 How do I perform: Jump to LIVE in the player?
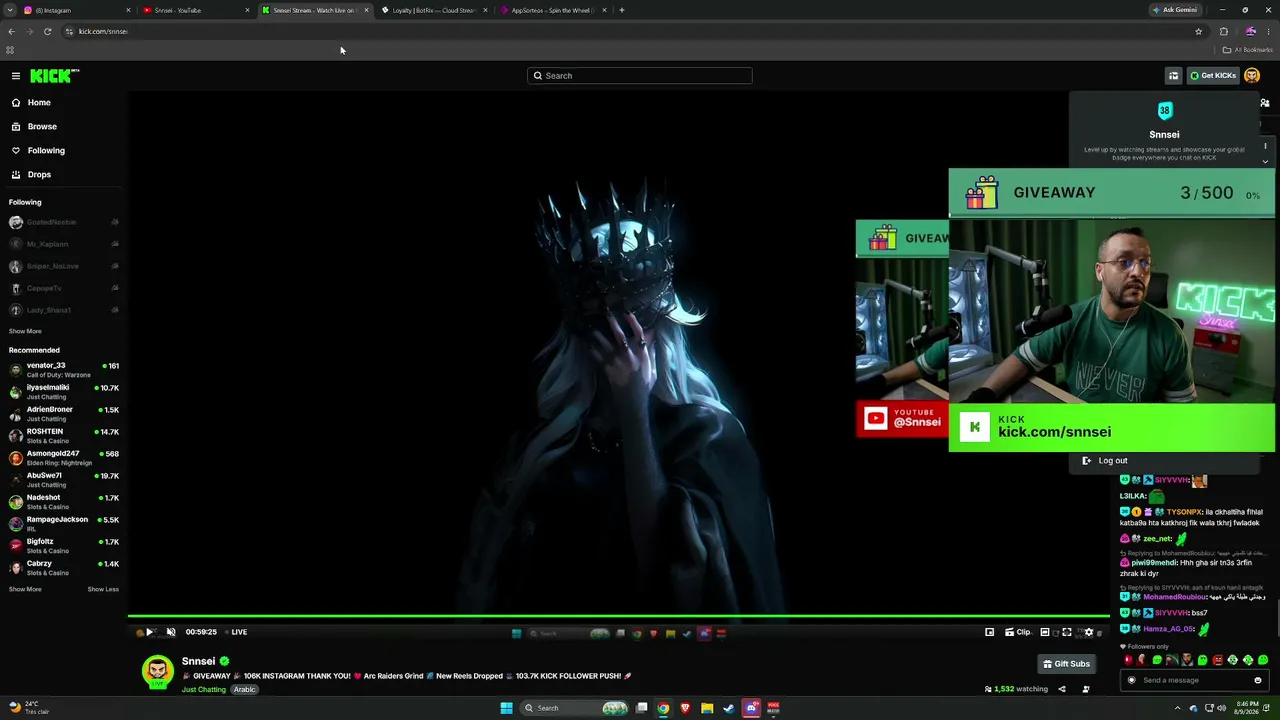click(x=236, y=632)
